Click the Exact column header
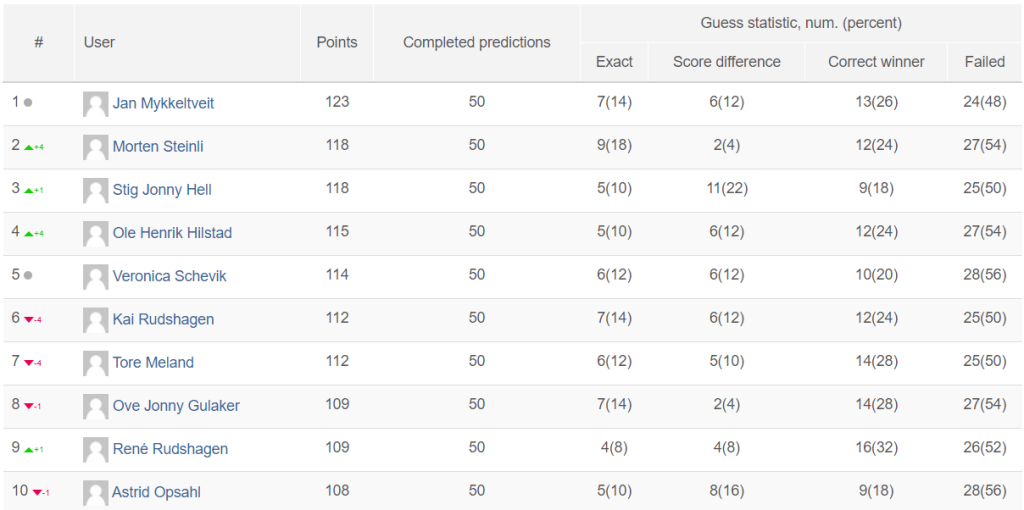Image resolution: width=1024 pixels, height=510 pixels. pyautogui.click(x=615, y=61)
